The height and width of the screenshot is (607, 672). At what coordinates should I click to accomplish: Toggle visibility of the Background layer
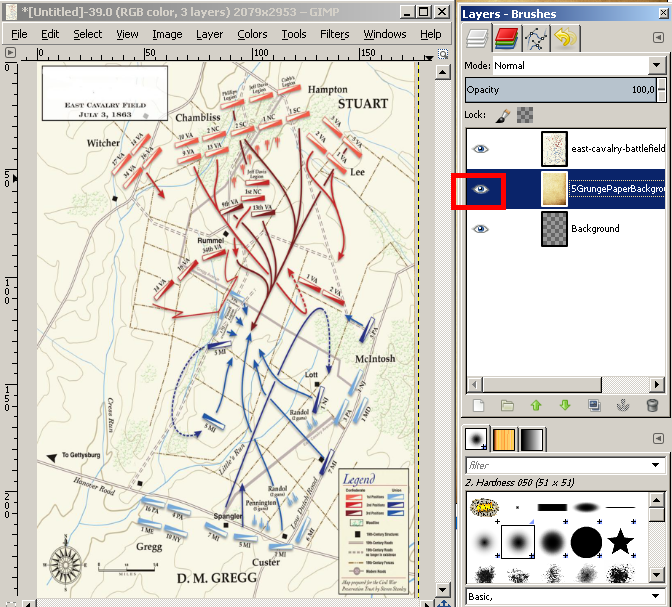(x=481, y=228)
